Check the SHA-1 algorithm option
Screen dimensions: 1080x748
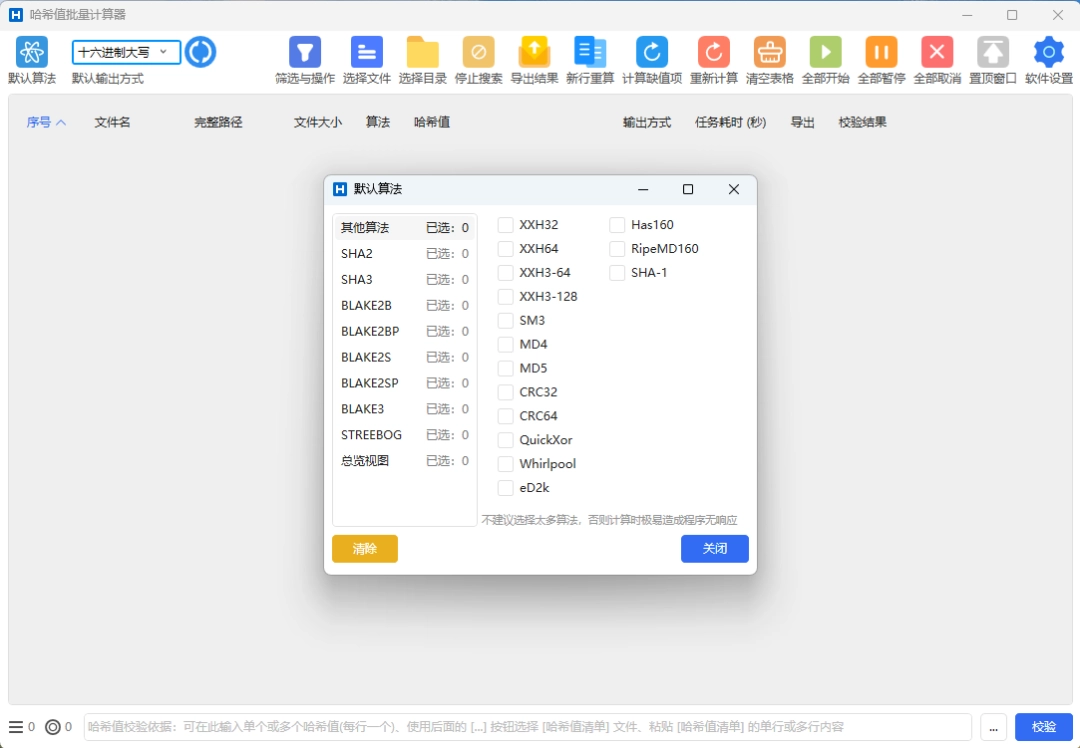pos(617,272)
